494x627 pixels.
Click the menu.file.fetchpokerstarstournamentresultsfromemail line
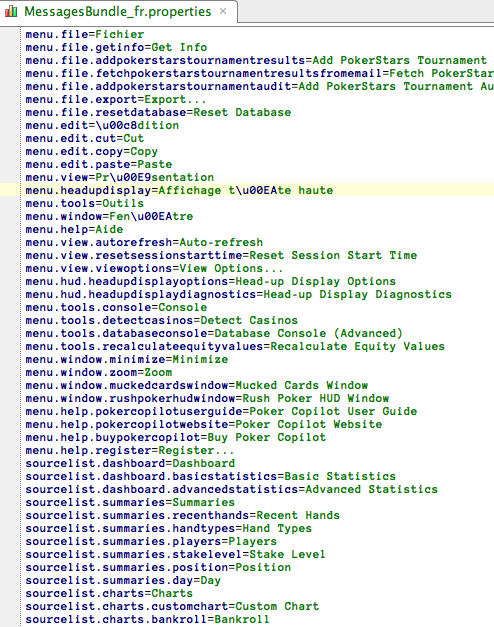point(260,73)
